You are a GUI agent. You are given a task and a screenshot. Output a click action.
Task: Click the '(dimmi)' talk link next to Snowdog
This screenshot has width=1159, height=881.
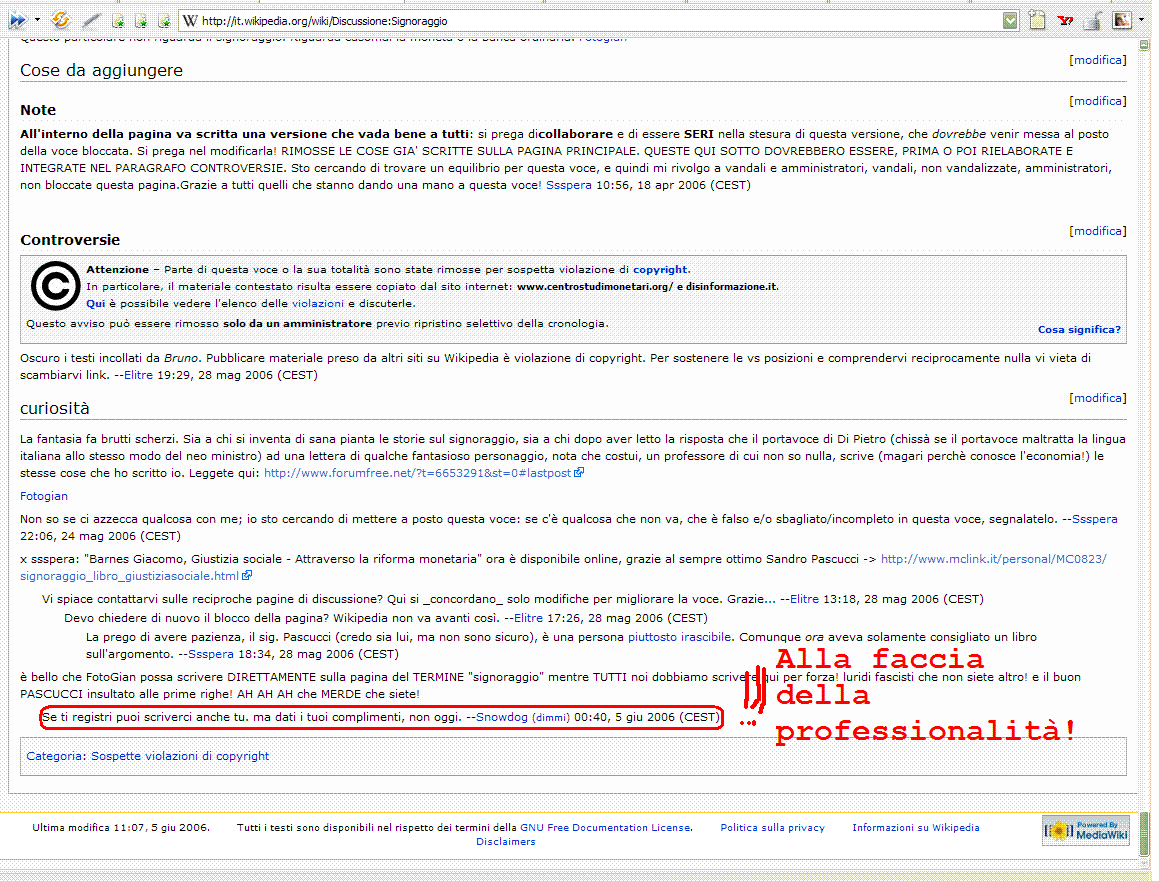[551, 718]
